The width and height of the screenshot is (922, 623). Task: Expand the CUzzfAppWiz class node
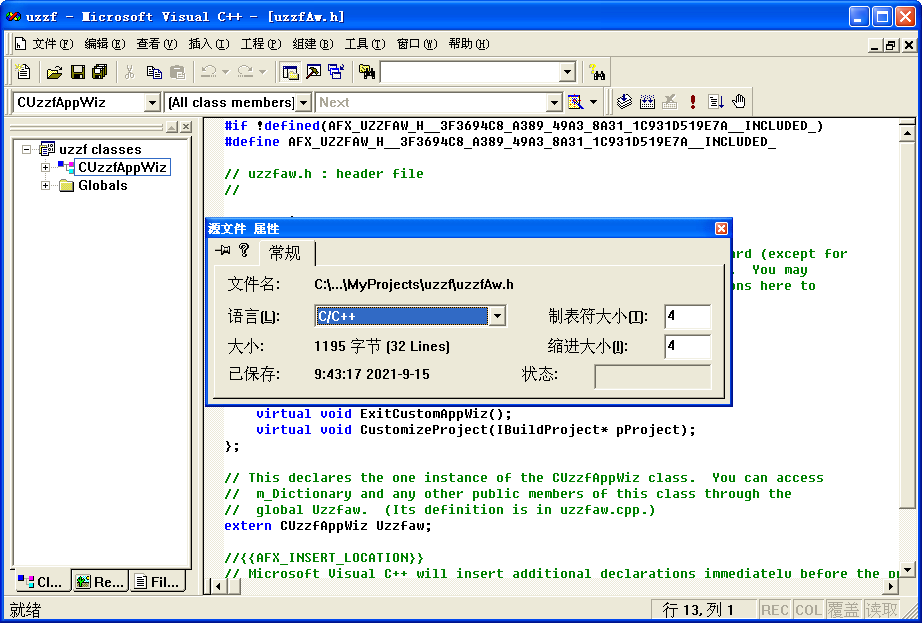[45, 168]
